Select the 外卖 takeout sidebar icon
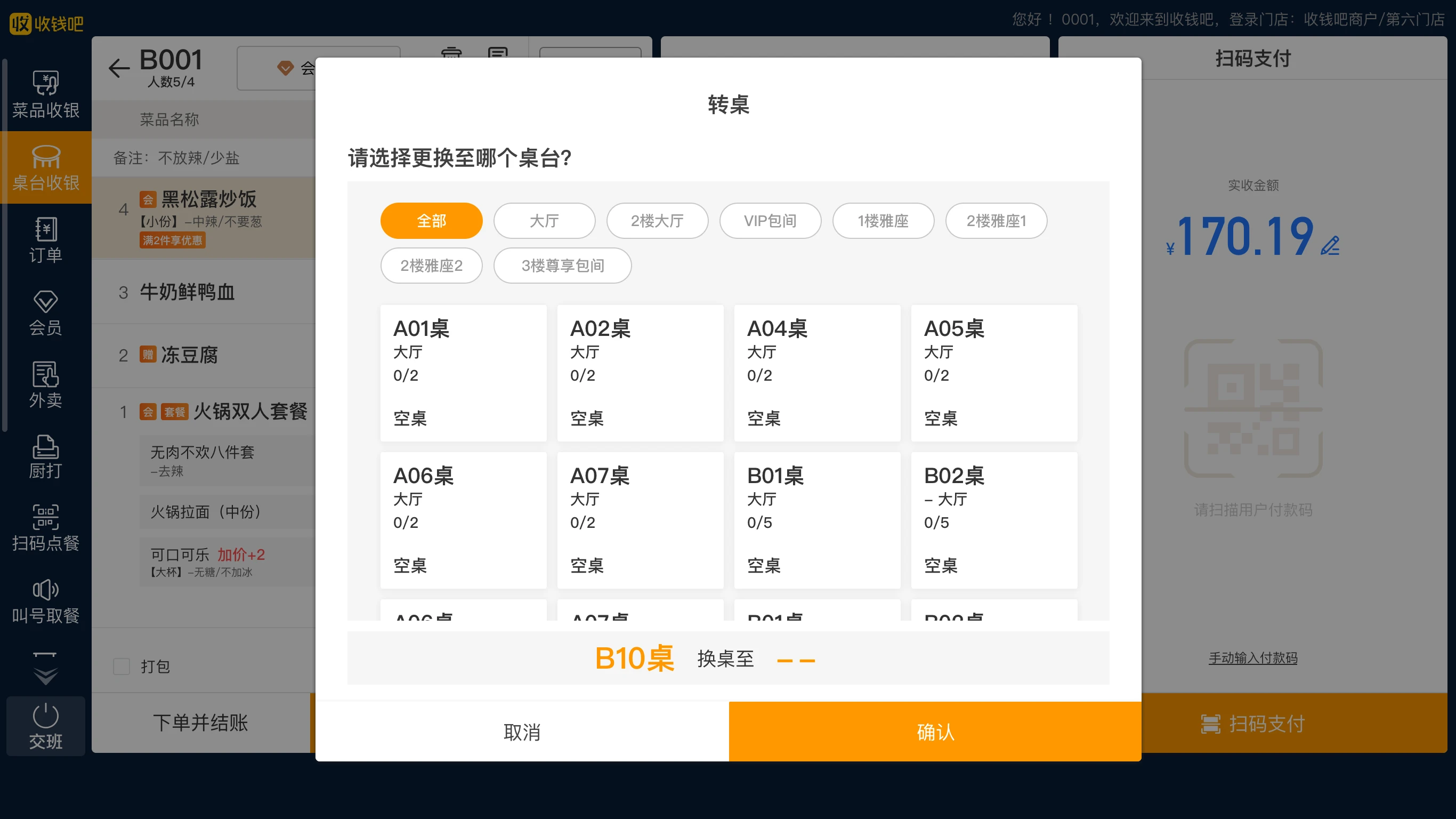 click(x=45, y=385)
